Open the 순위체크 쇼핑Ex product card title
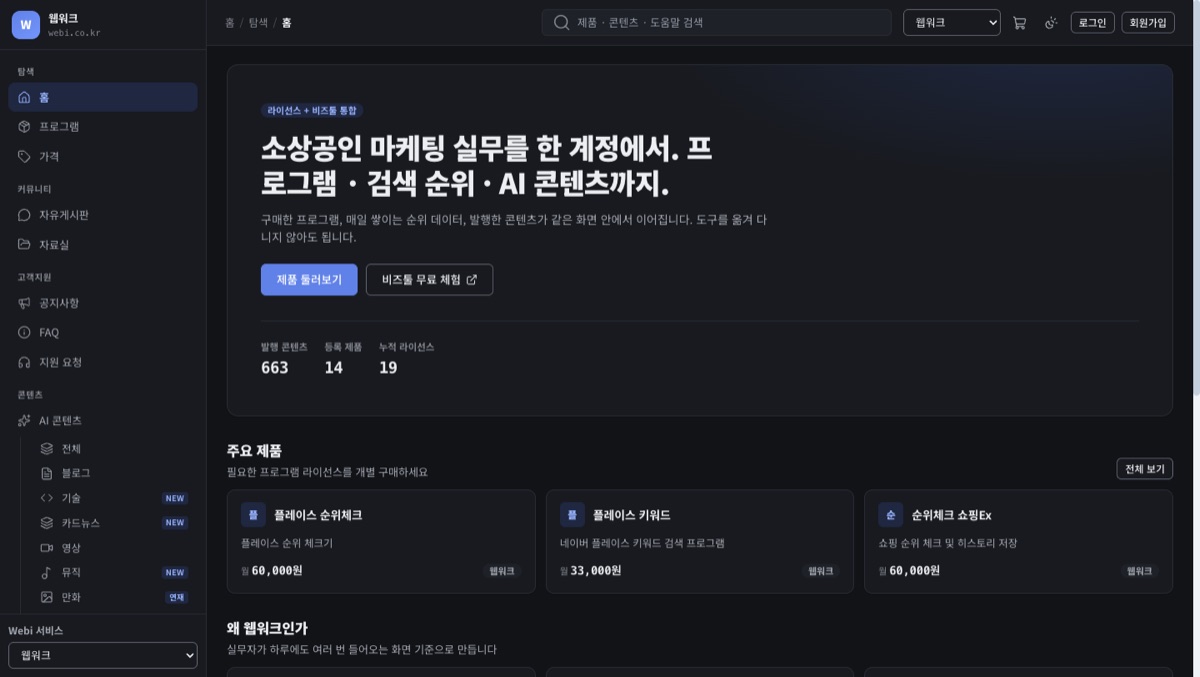1200x677 pixels. tap(951, 515)
